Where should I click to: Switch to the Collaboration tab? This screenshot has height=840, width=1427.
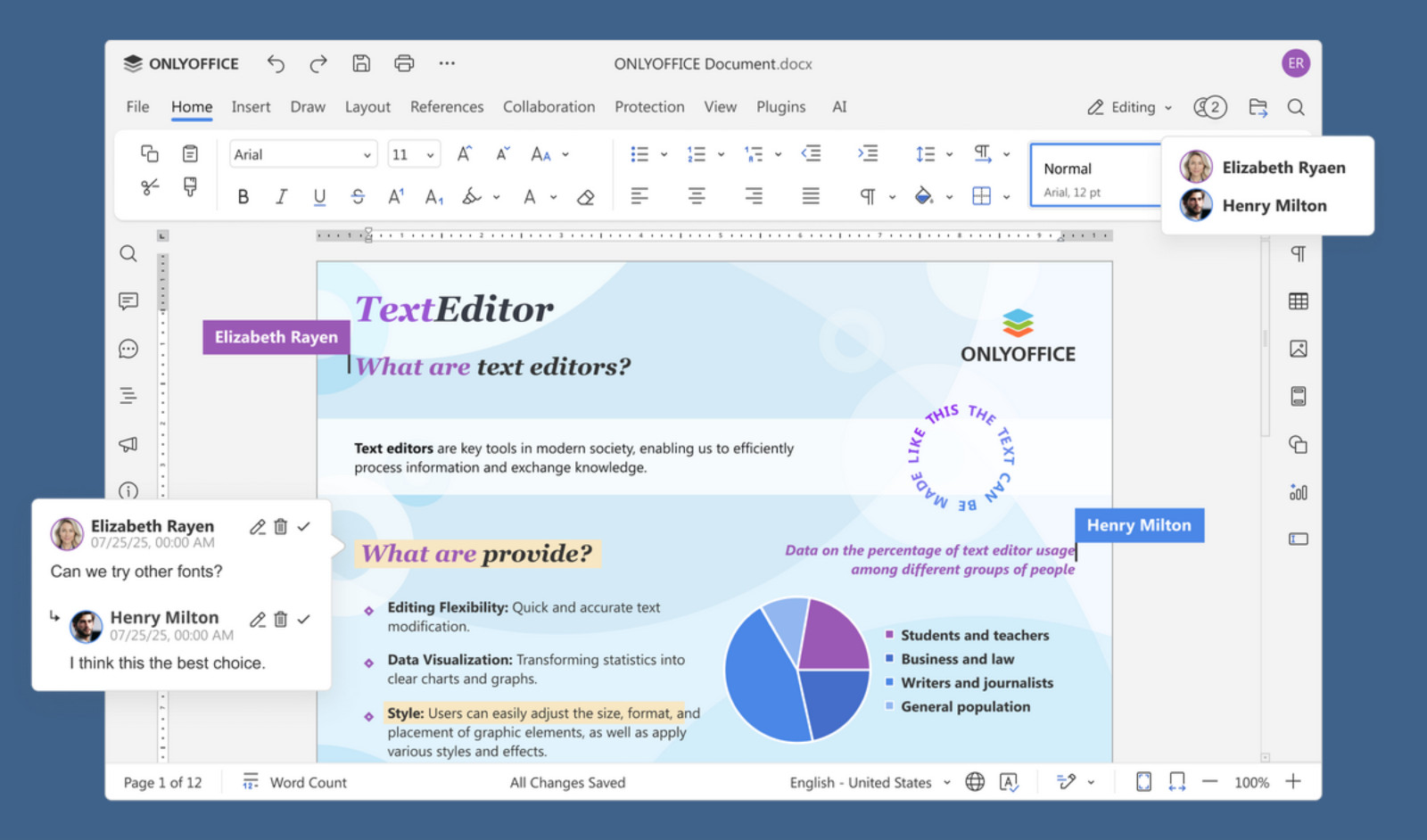click(x=549, y=107)
